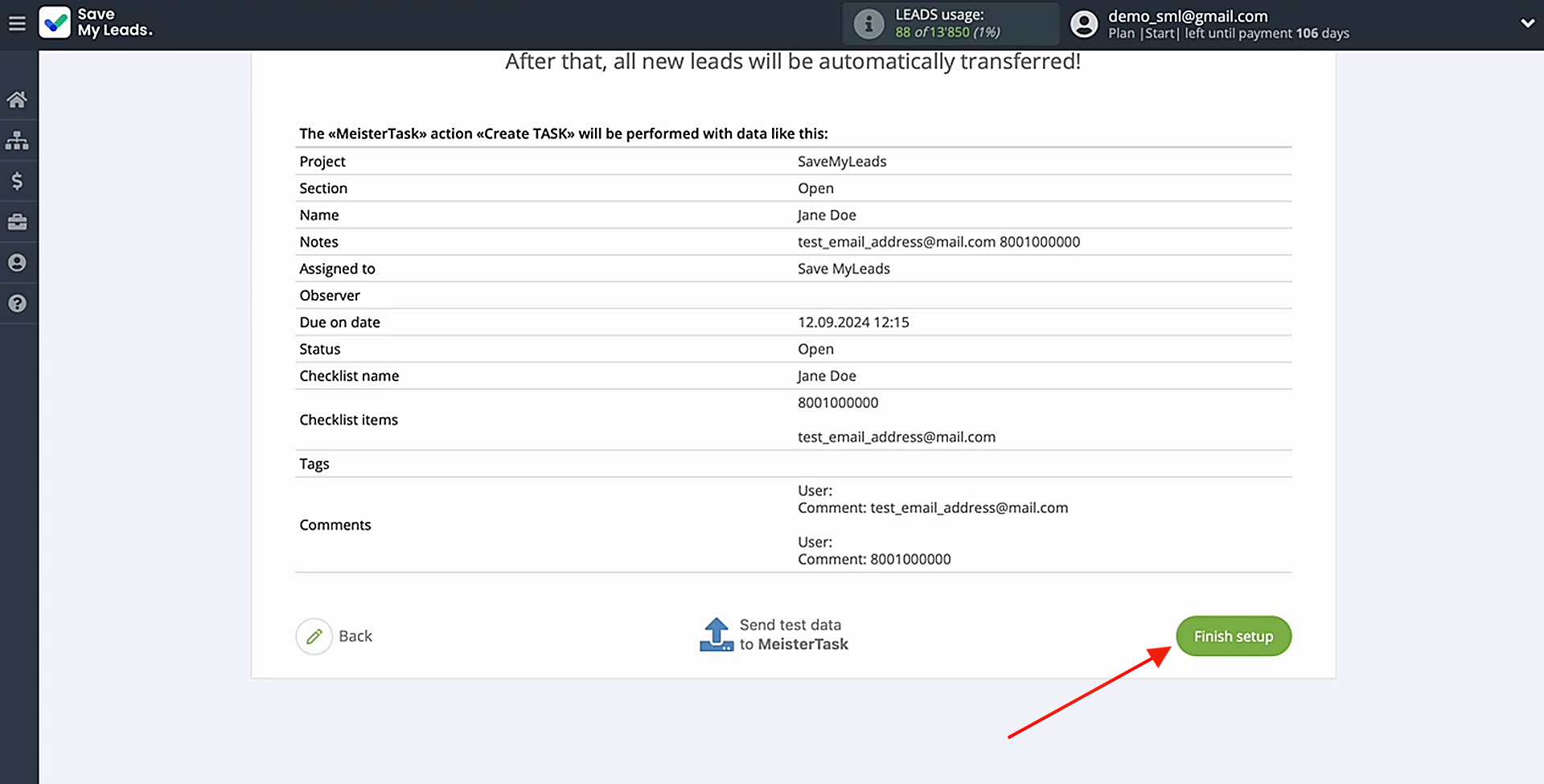Click the due date 12.09.2024 12:15
Viewport: 1544px width, 784px height.
(853, 322)
